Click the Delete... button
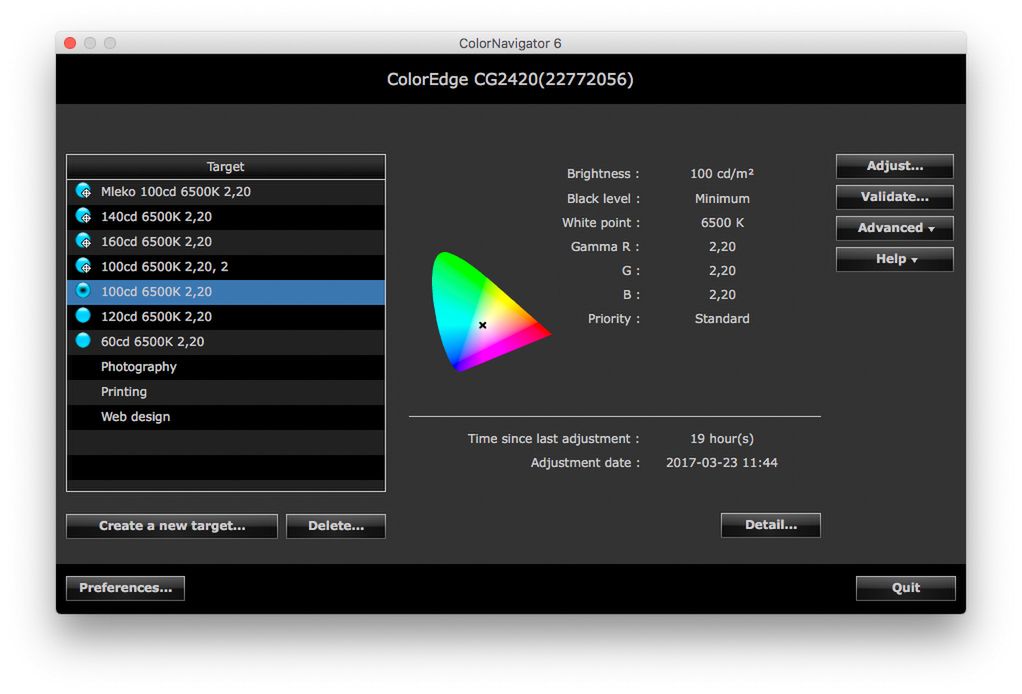This screenshot has height=694, width=1022. tap(336, 526)
